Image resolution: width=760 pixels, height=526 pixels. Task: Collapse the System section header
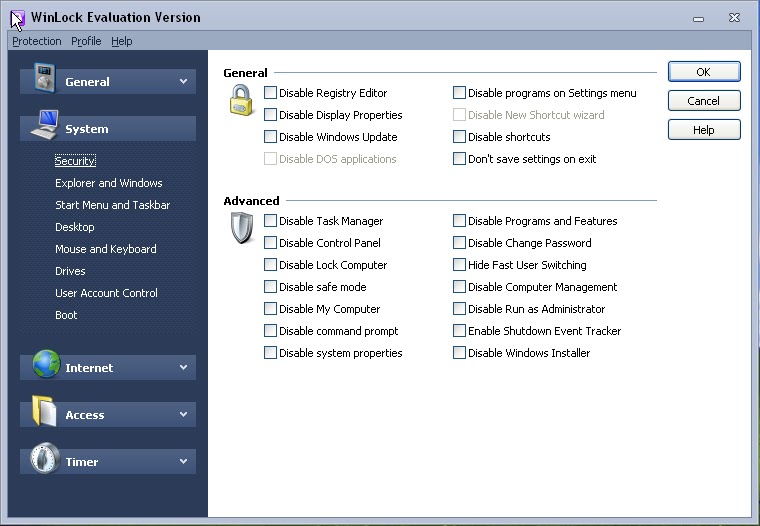[108, 128]
